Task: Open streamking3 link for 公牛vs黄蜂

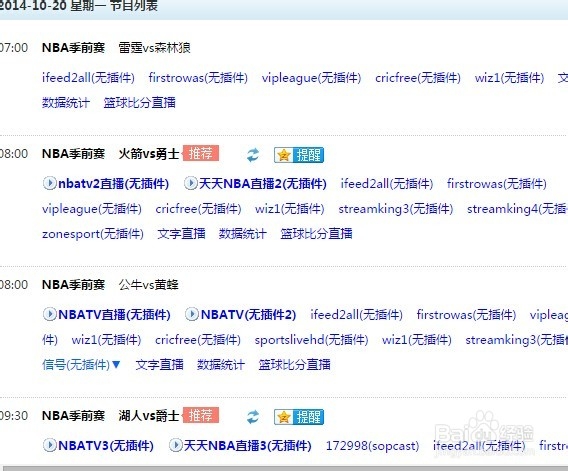Action: tap(517, 339)
